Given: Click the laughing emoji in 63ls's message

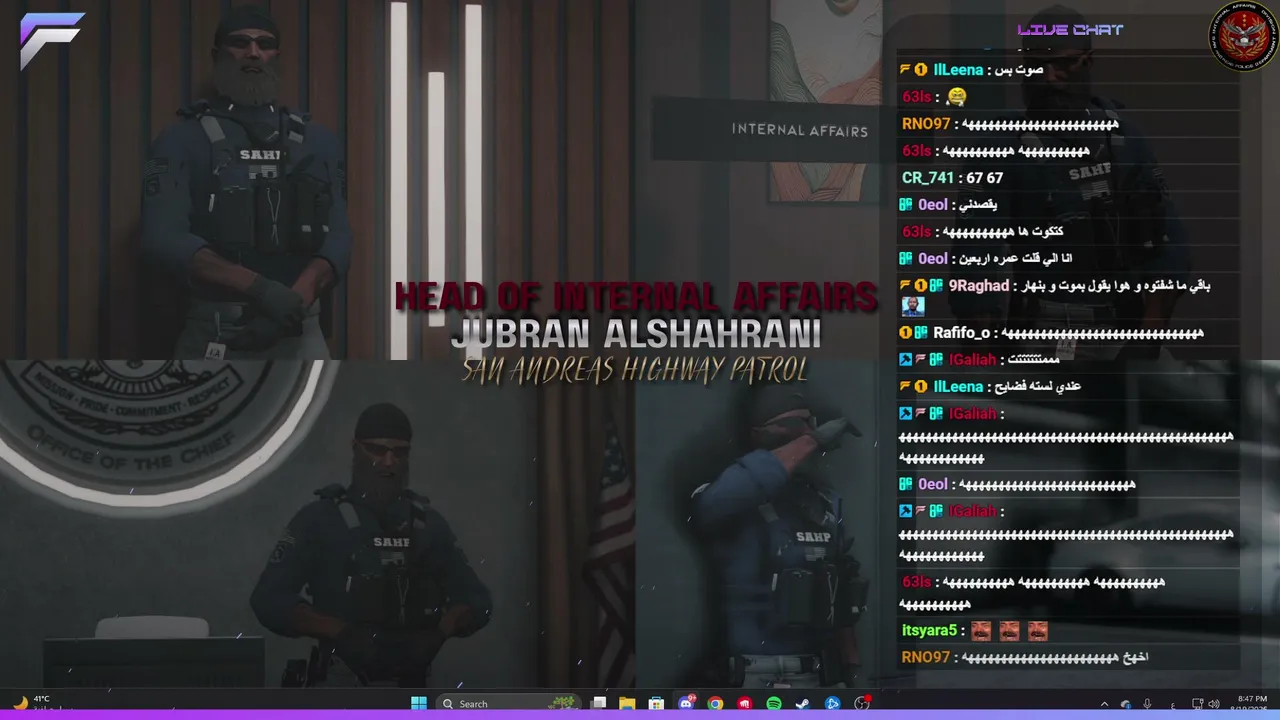Looking at the screenshot, I should tap(957, 97).
